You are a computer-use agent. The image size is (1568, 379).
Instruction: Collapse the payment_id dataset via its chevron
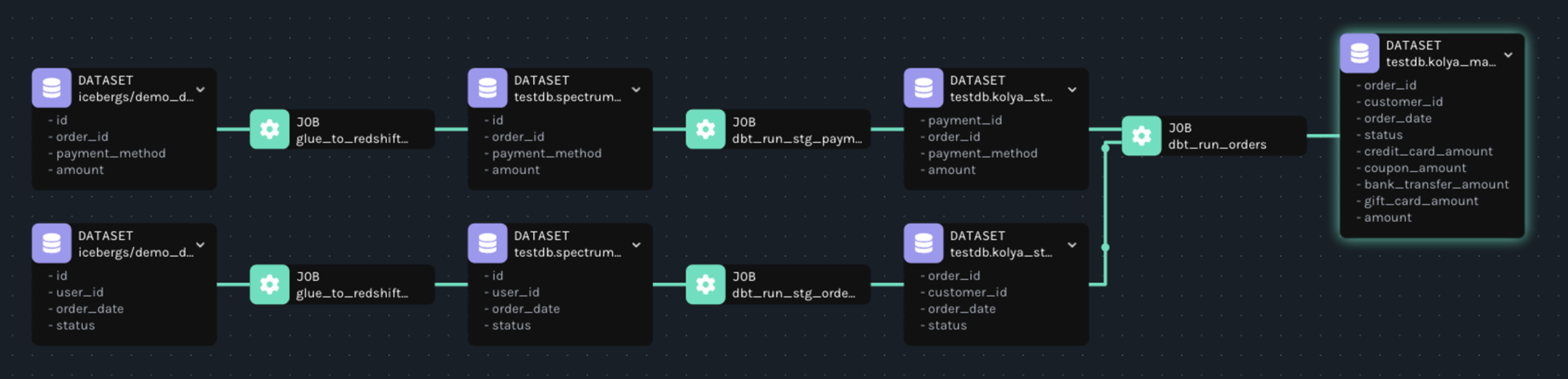coord(1072,90)
